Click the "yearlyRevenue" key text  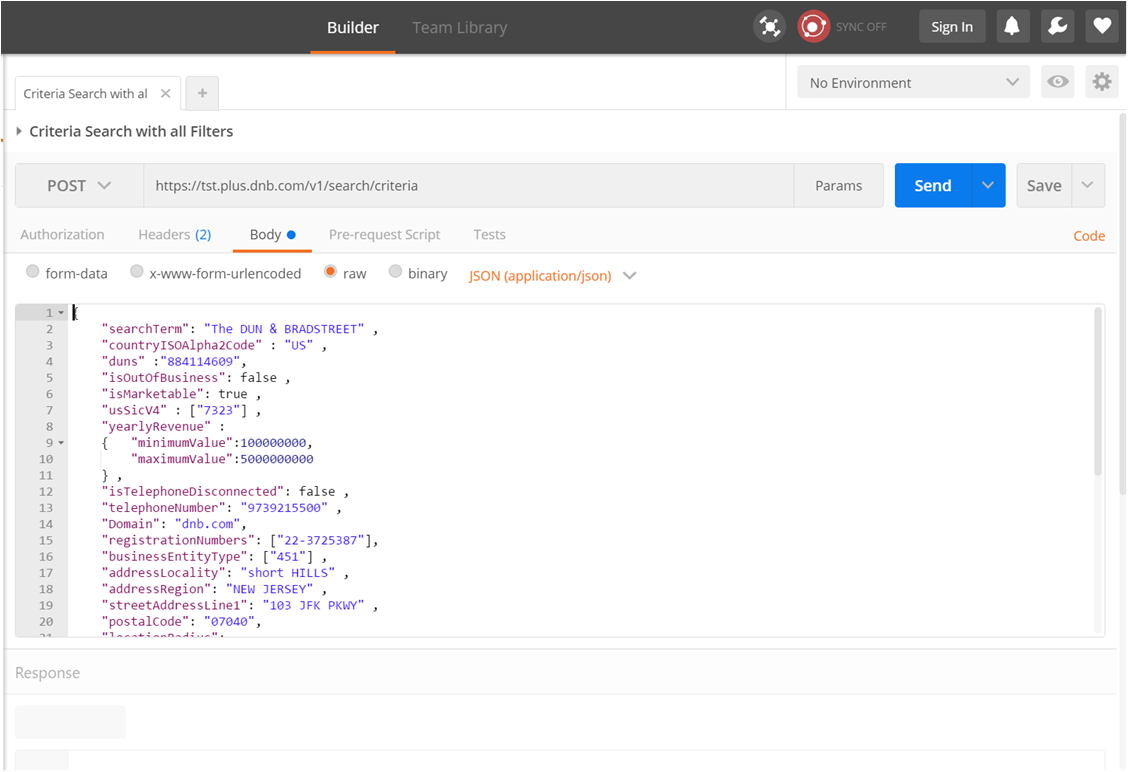coord(156,427)
